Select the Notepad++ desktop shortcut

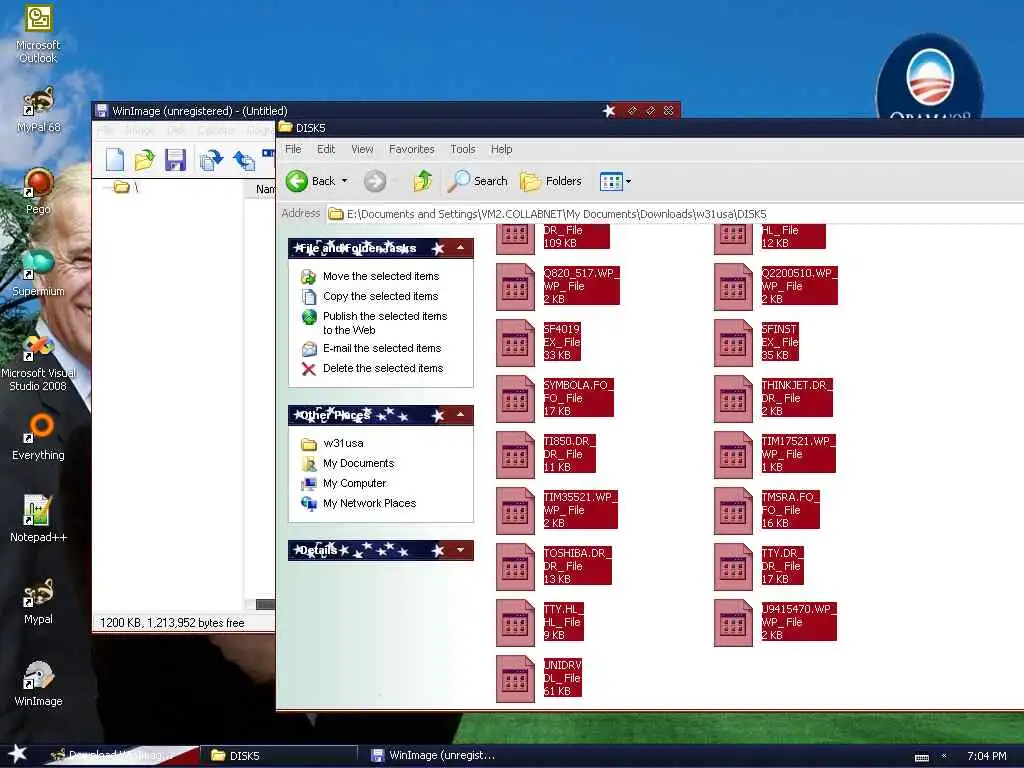coord(38,510)
